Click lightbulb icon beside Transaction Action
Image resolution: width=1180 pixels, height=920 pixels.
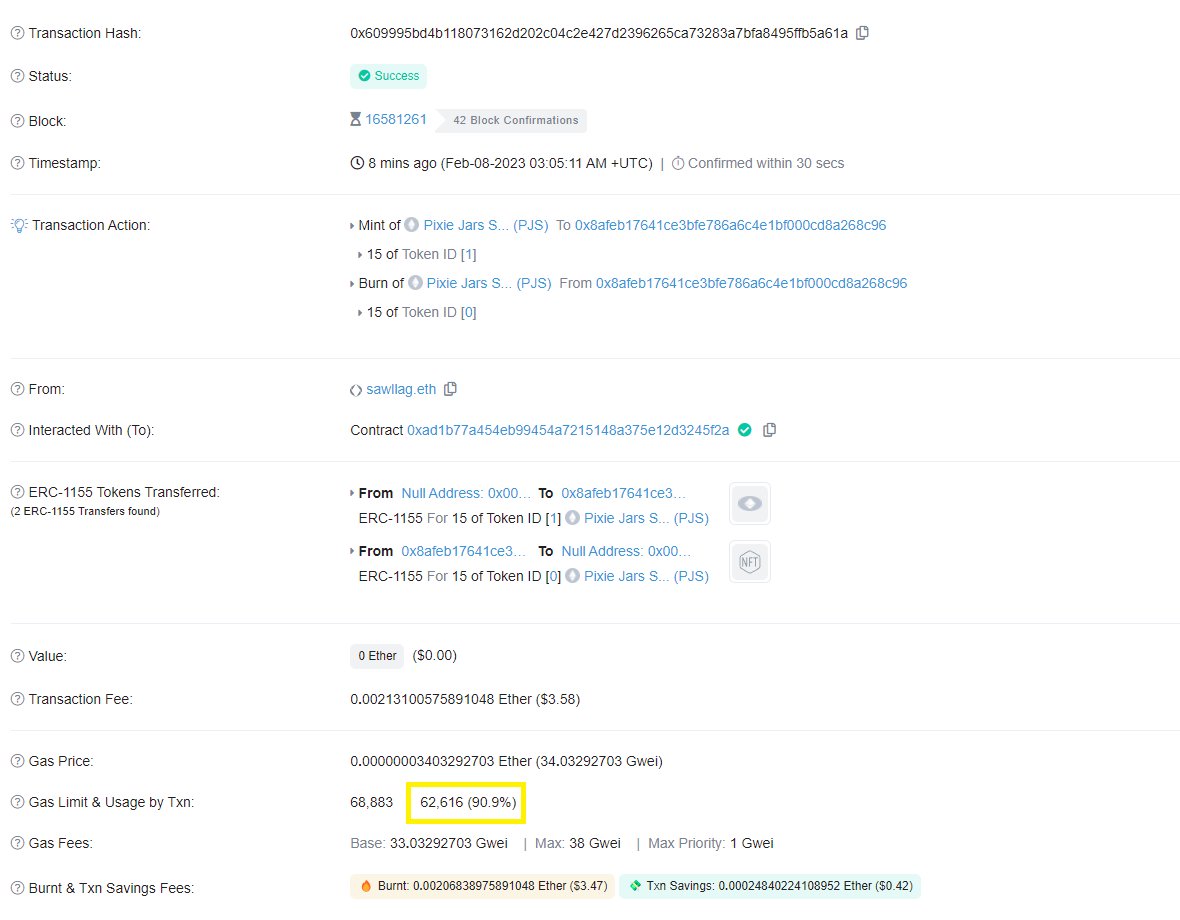pos(19,225)
